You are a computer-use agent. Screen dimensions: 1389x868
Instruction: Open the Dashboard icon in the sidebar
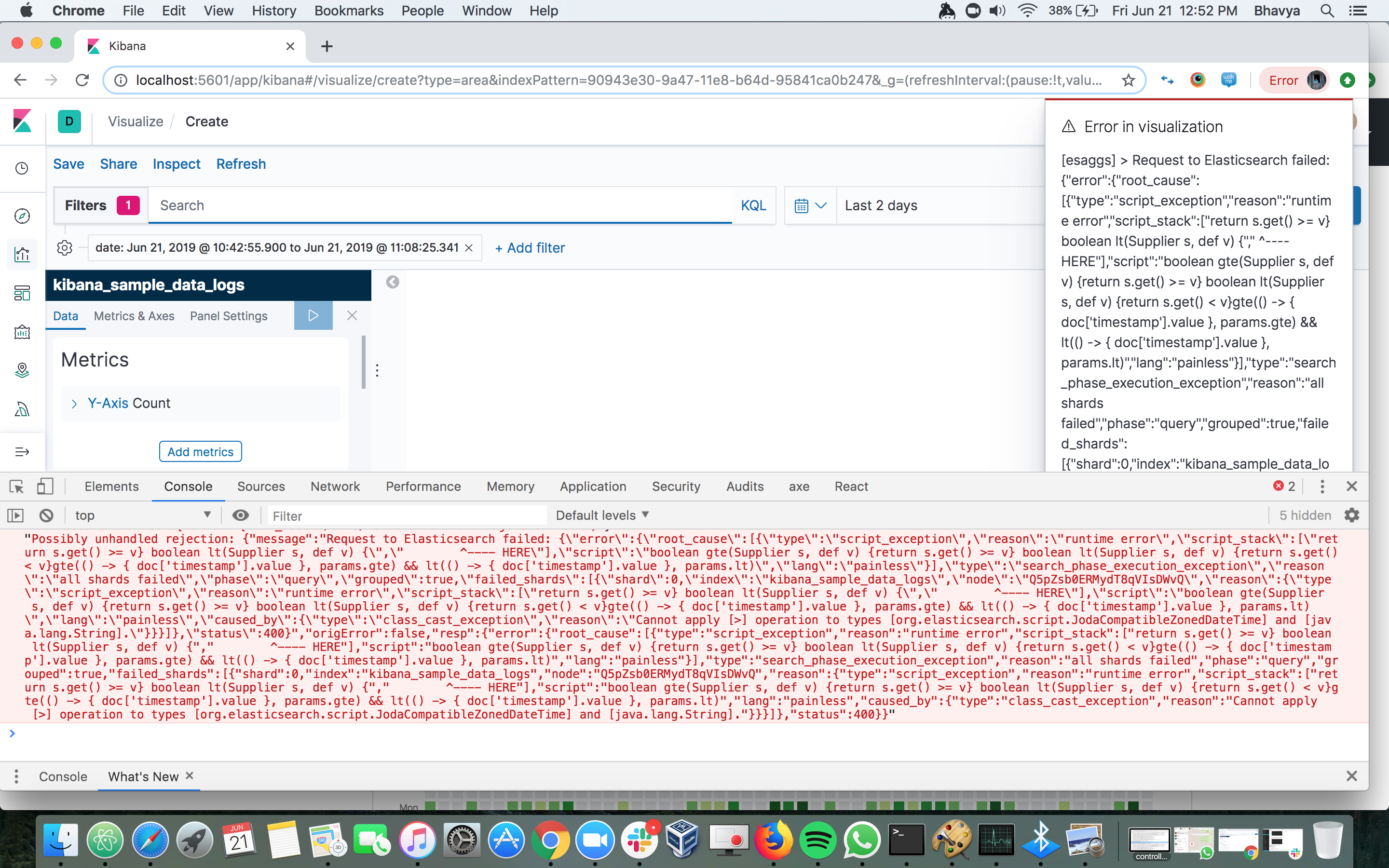click(22, 293)
